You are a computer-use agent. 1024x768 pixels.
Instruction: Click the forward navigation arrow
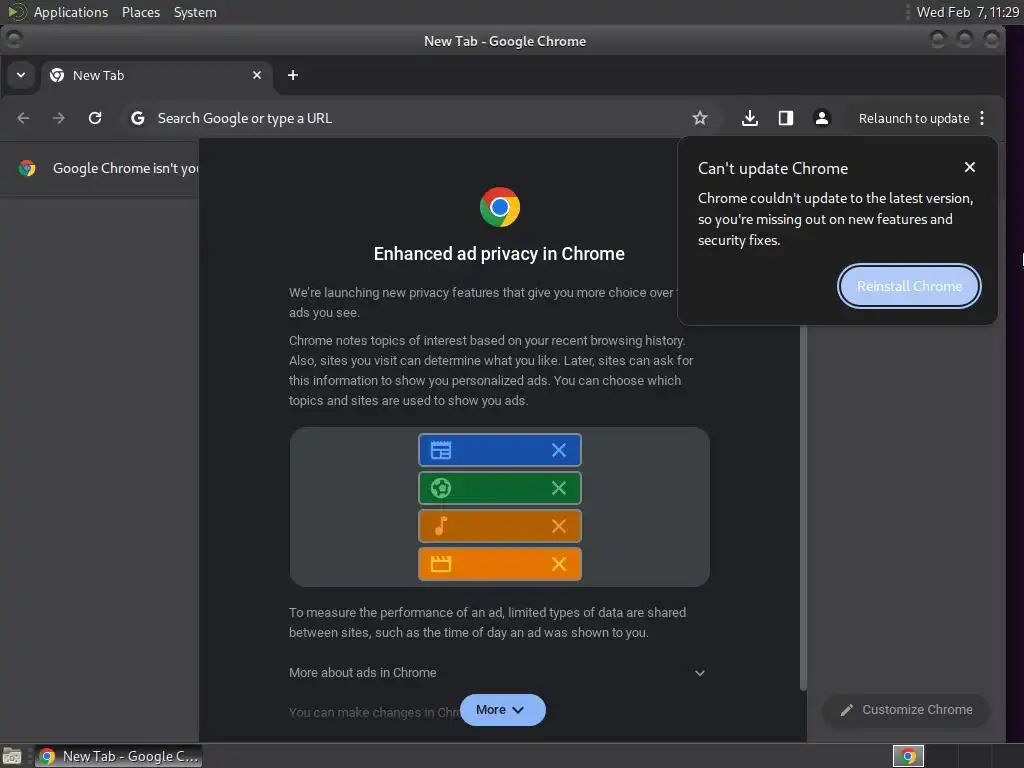pyautogui.click(x=59, y=118)
